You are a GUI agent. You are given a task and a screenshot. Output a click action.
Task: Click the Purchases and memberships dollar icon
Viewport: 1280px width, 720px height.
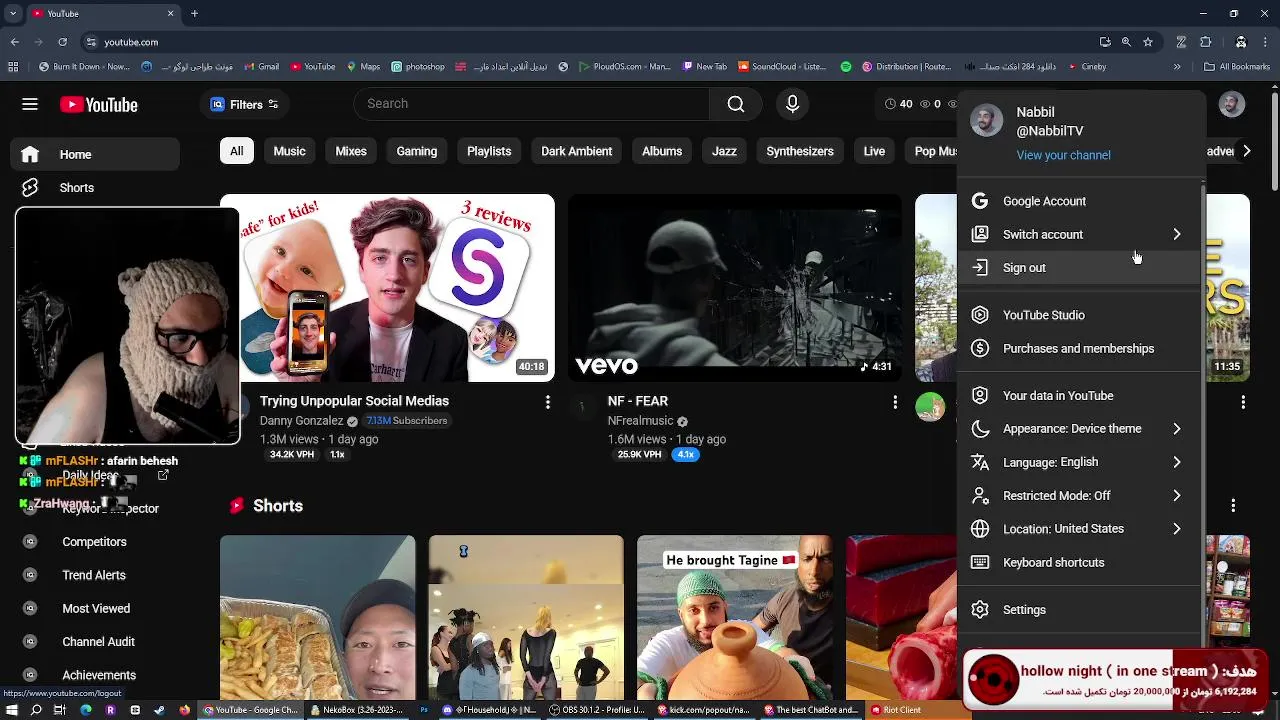pyautogui.click(x=980, y=349)
